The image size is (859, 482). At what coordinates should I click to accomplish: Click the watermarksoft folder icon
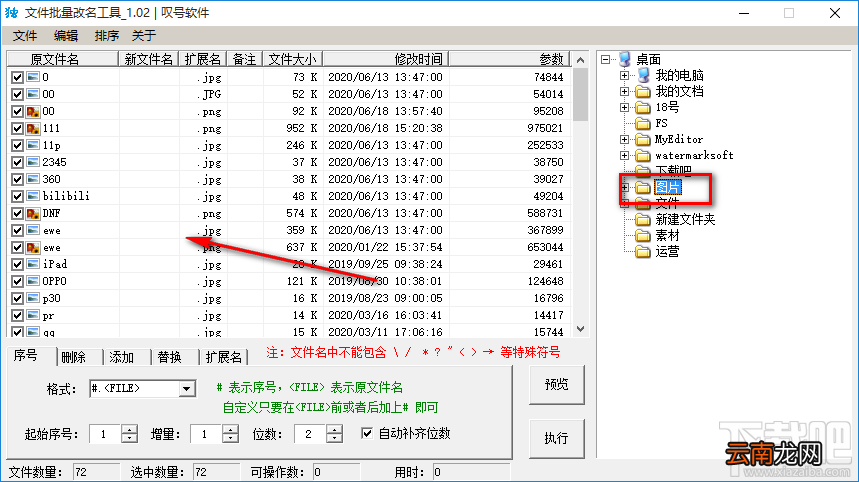click(643, 156)
